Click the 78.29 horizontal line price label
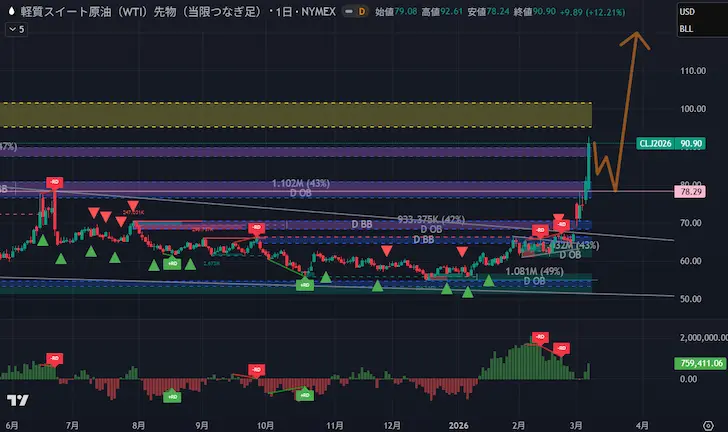728x432 pixels. 692,190
